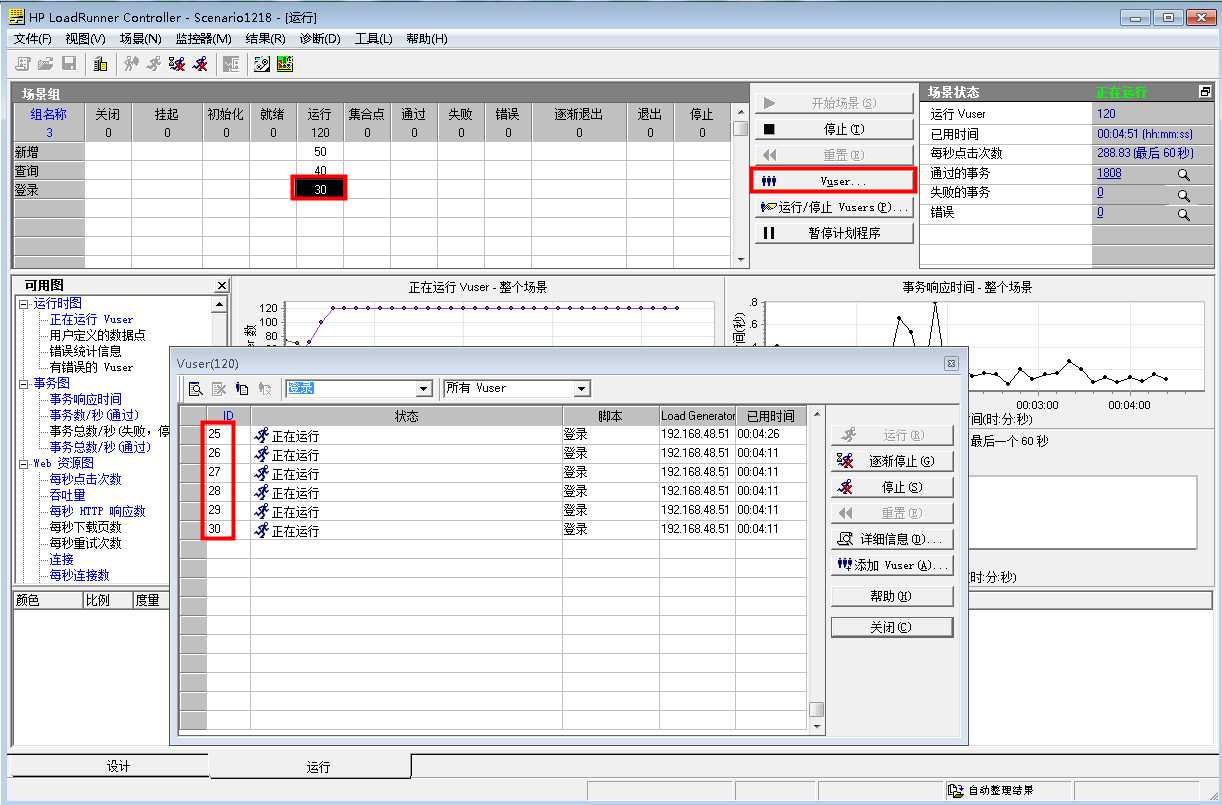Click the 运行/停止 Vusers(P)... button
1222x805 pixels.
[x=834, y=207]
